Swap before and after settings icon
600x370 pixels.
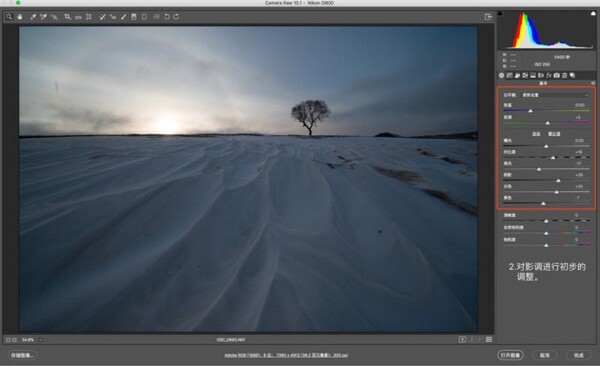(472, 339)
